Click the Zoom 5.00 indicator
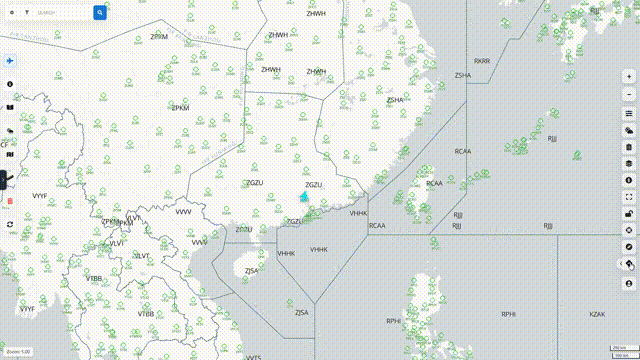The height and width of the screenshot is (360, 640). [18, 351]
